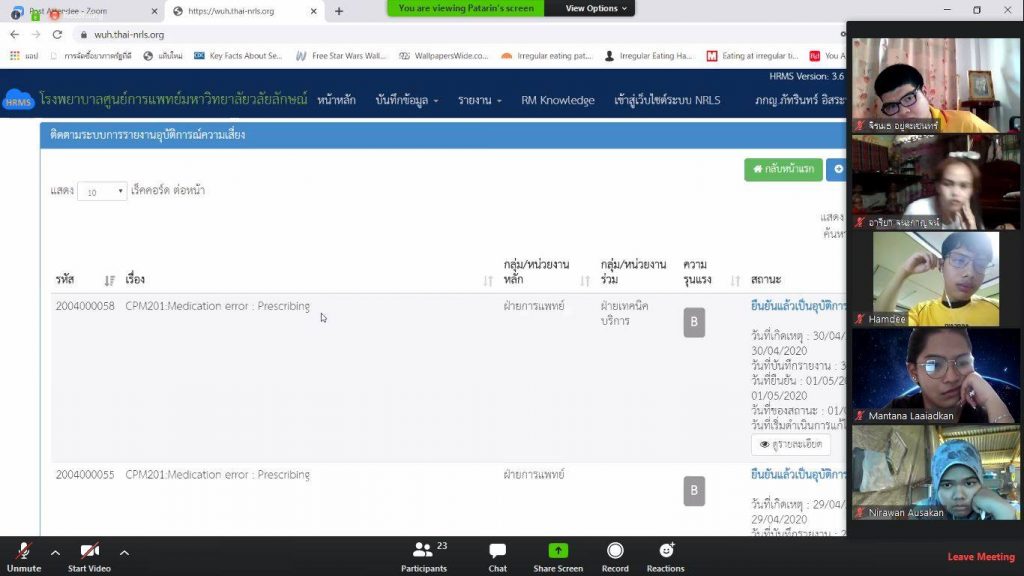The image size is (1024, 576).
Task: Open the RM Knowledge menu item
Action: click(557, 101)
